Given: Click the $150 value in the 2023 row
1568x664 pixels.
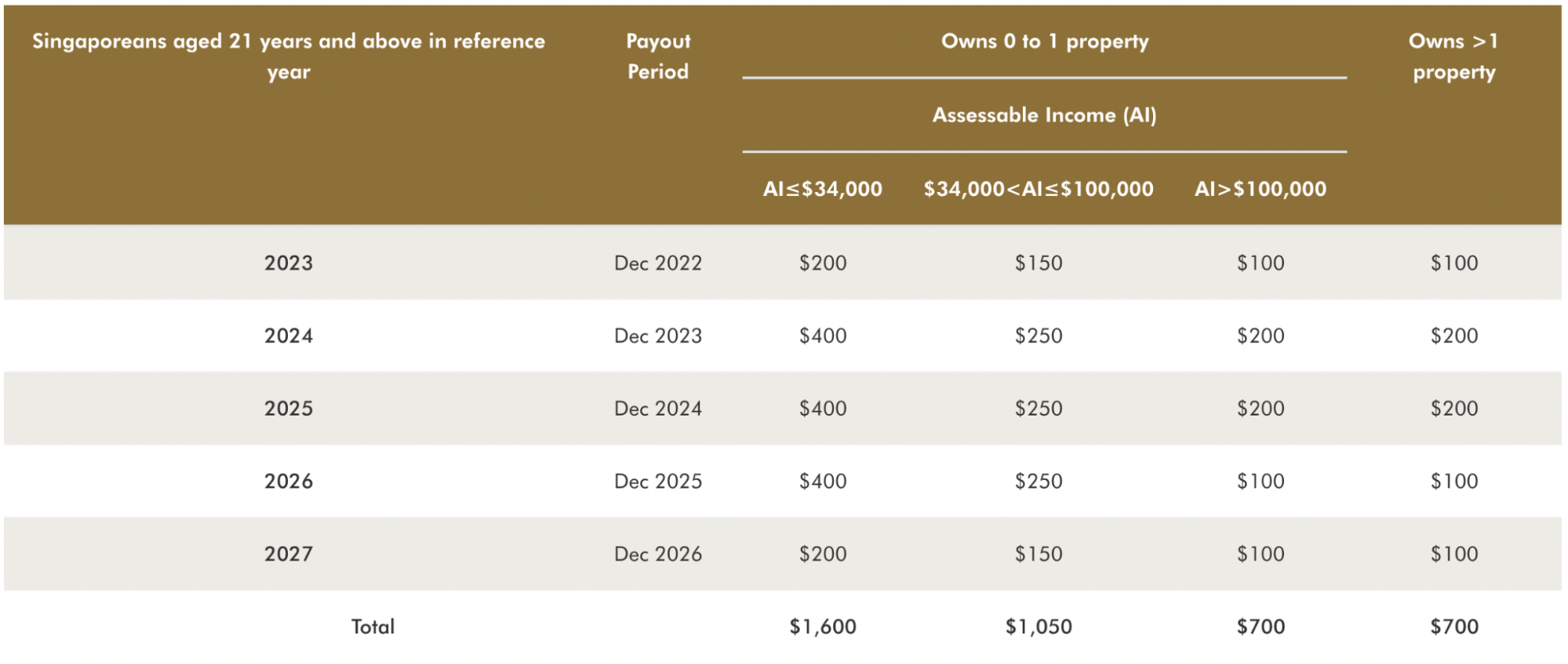Looking at the screenshot, I should (x=1039, y=263).
